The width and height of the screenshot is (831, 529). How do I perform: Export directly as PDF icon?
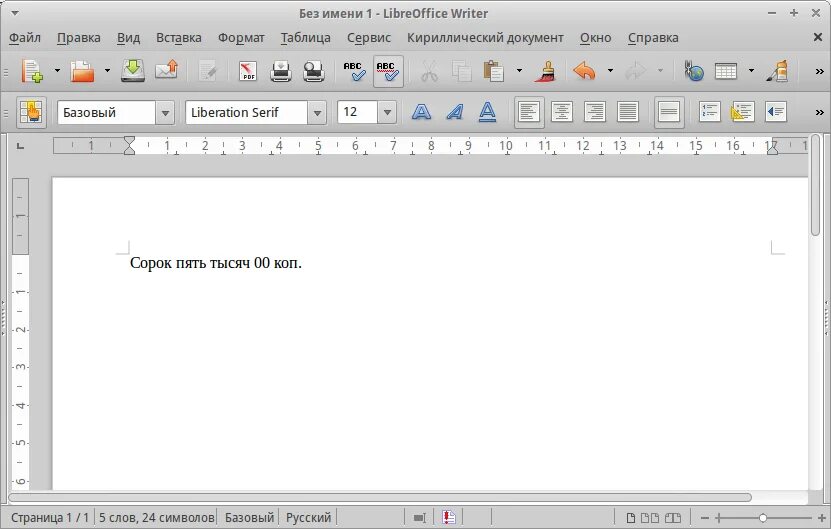pyautogui.click(x=247, y=70)
